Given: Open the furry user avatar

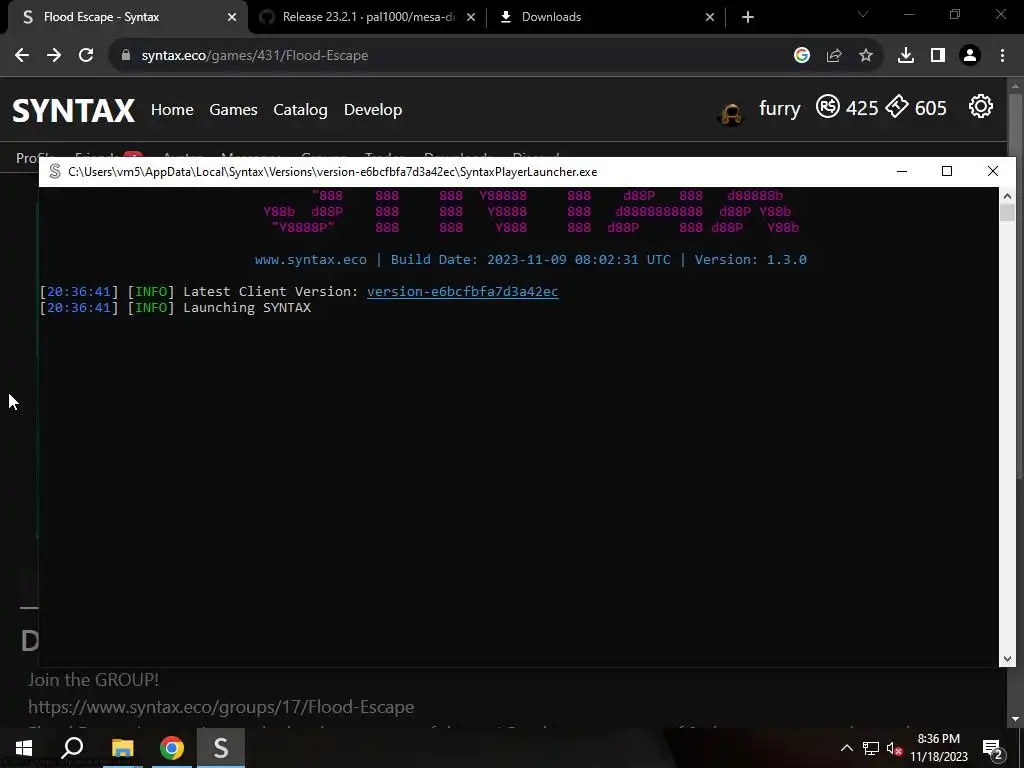Looking at the screenshot, I should (731, 114).
